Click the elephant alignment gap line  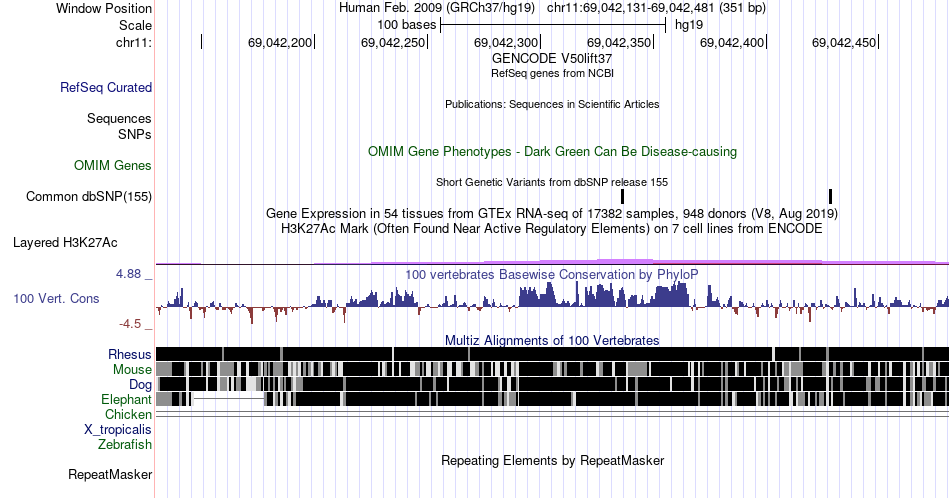(229, 399)
